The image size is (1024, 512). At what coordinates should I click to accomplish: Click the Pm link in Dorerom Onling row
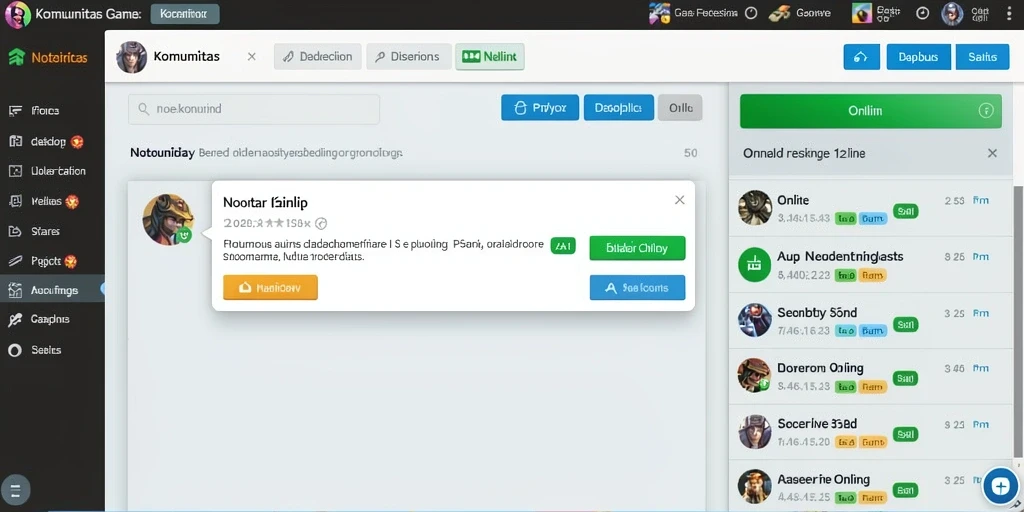click(x=980, y=368)
